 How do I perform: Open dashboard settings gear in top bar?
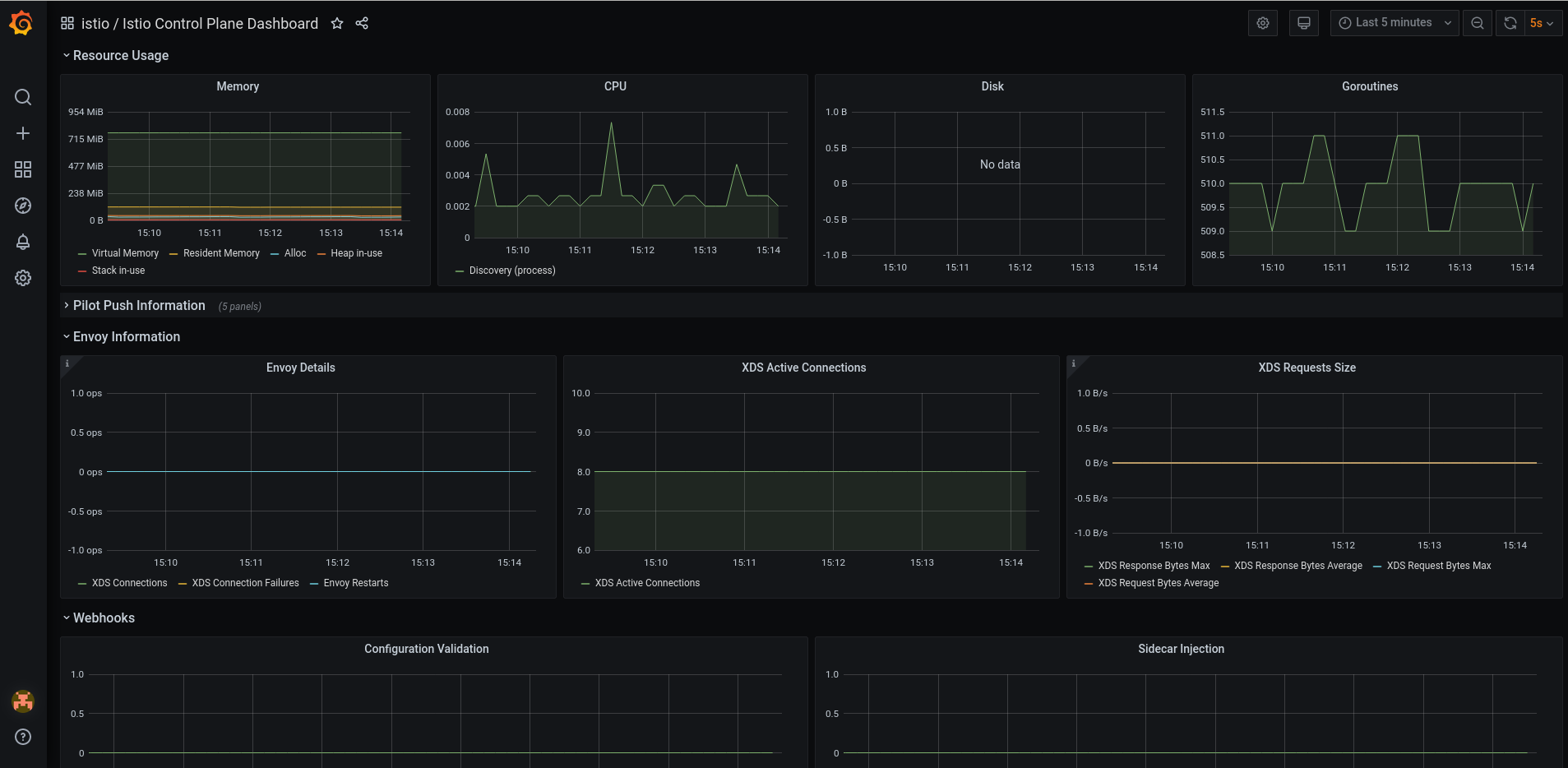point(1263,23)
